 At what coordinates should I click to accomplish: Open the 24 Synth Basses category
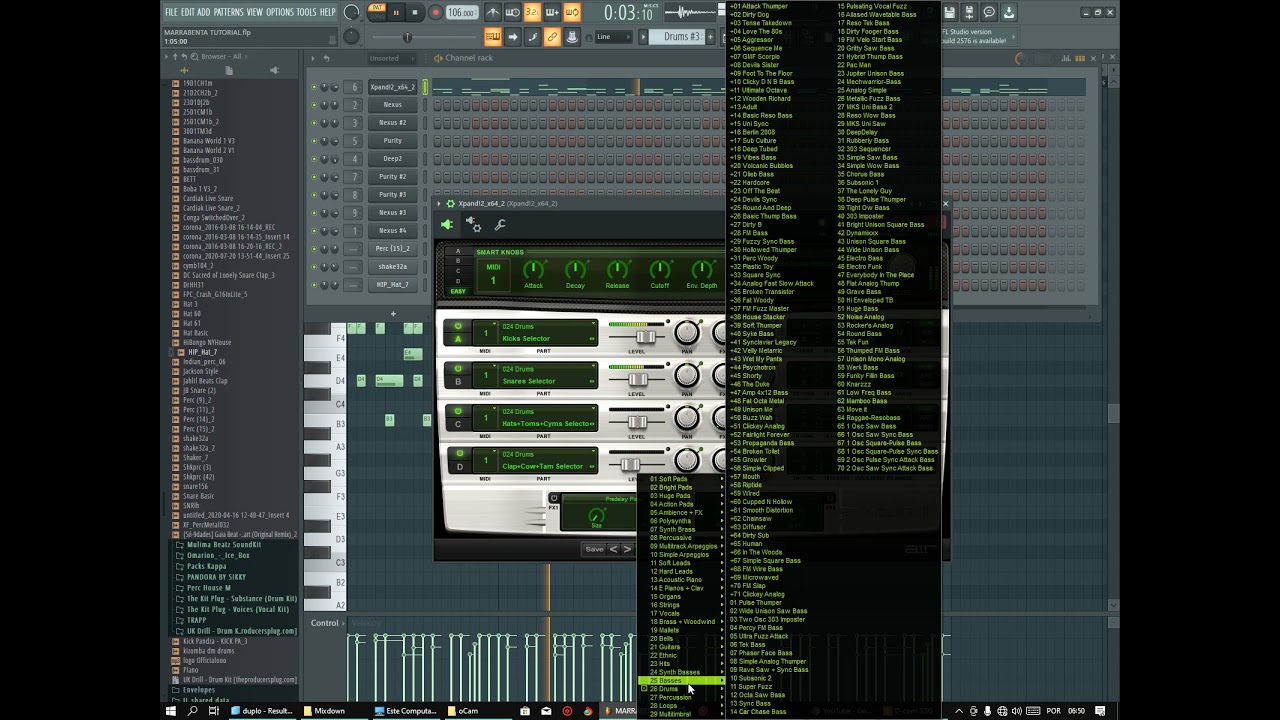click(681, 672)
